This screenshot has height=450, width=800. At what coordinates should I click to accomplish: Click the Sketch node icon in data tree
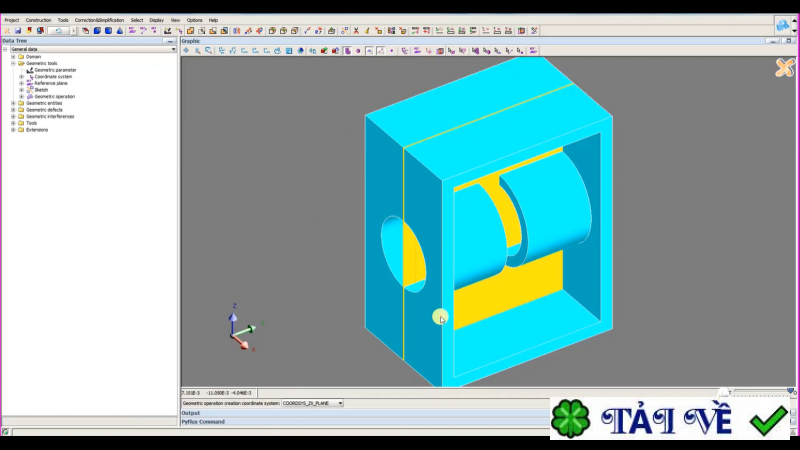coord(30,90)
